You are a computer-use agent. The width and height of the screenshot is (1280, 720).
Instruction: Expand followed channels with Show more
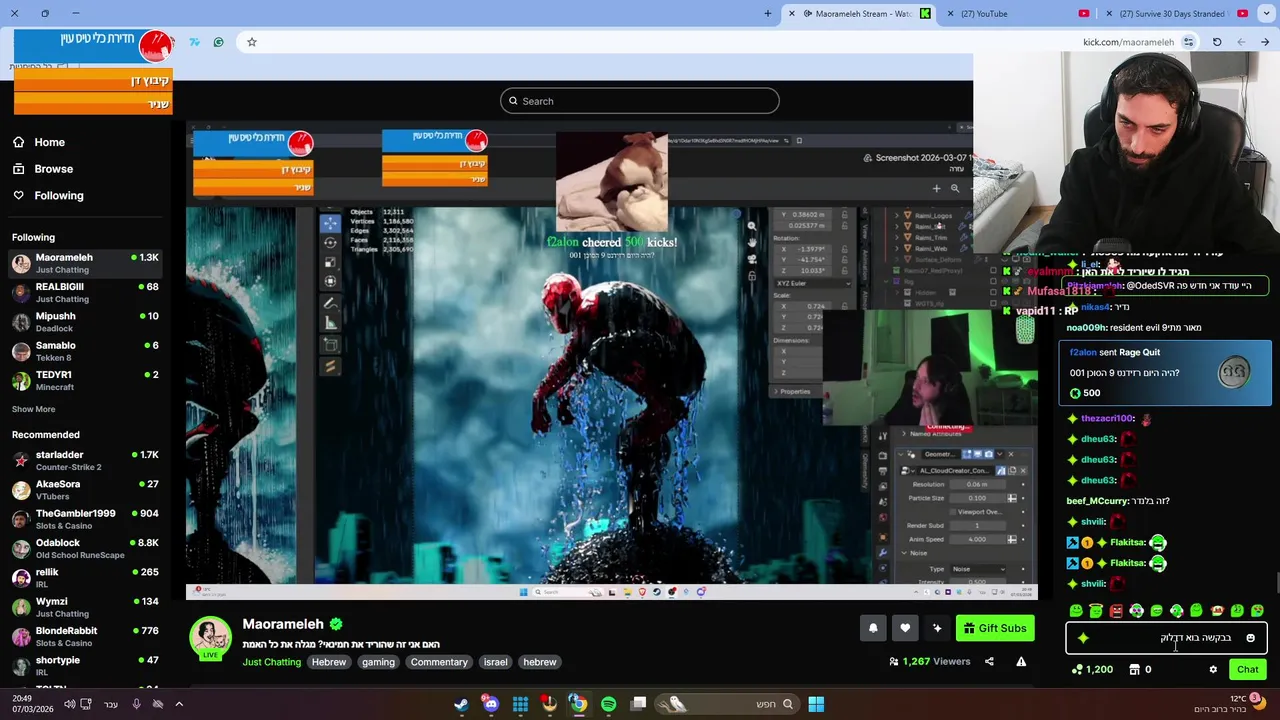(x=33, y=409)
